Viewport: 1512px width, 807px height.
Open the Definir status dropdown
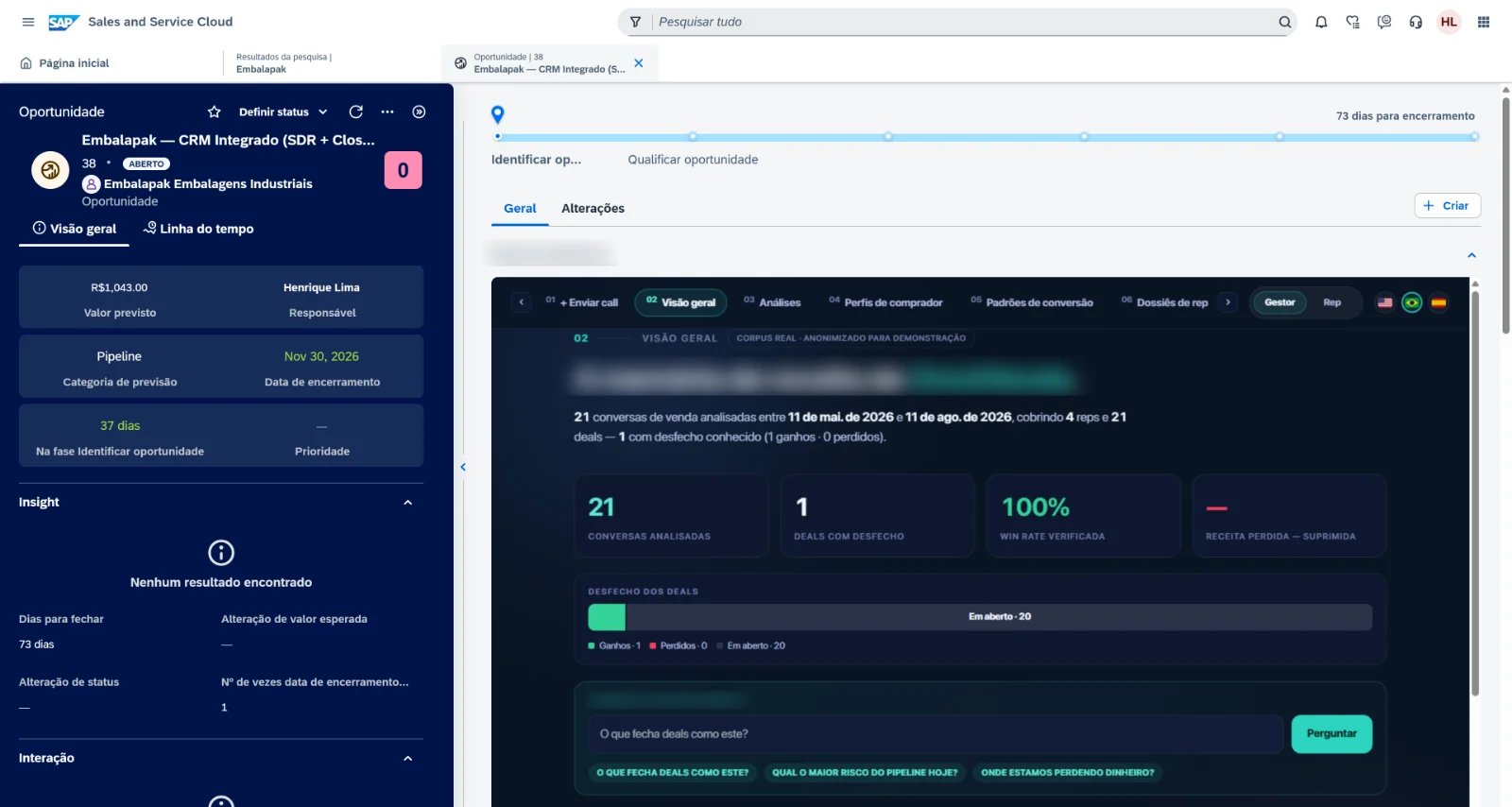(283, 112)
